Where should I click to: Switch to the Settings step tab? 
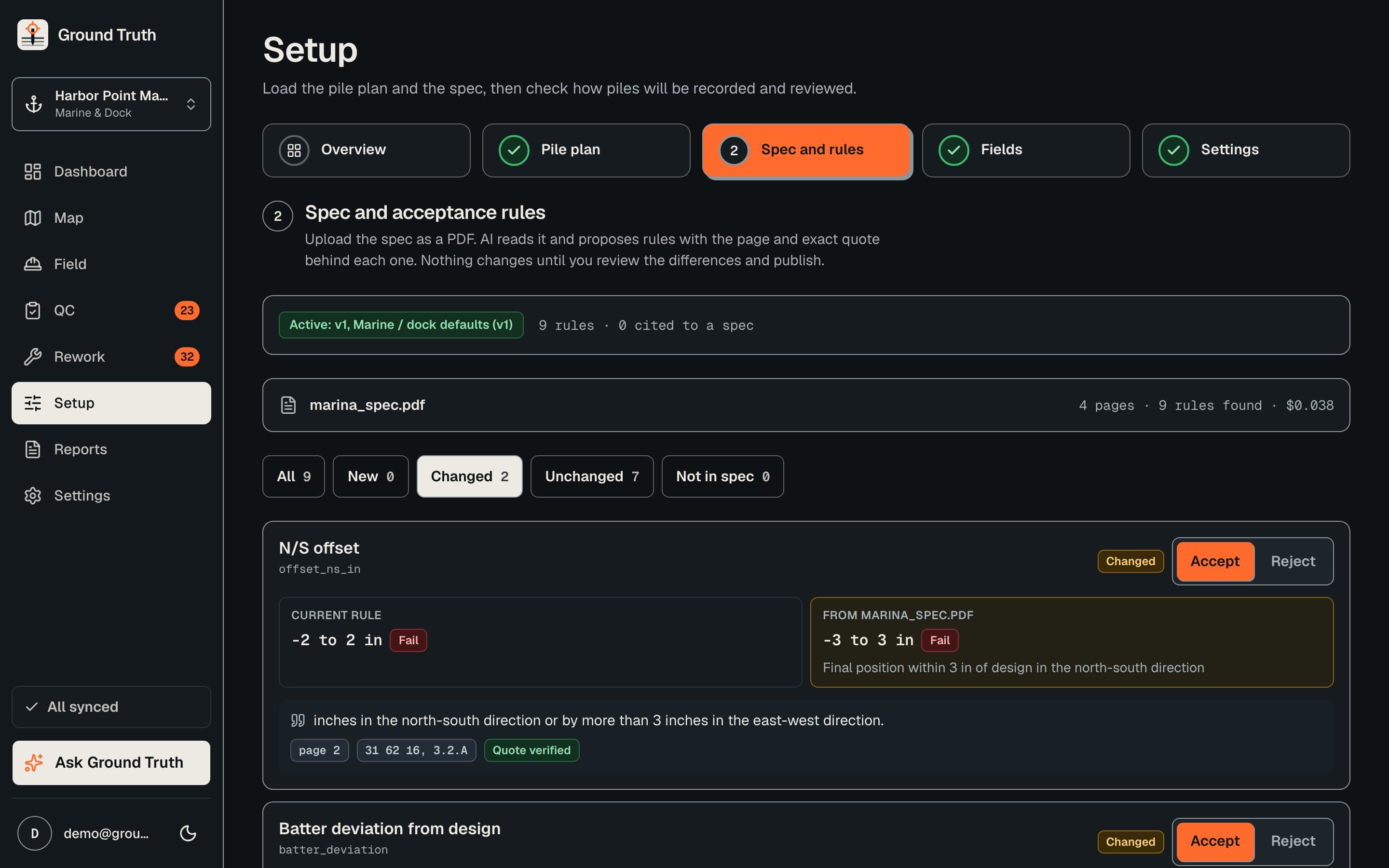coord(1246,150)
